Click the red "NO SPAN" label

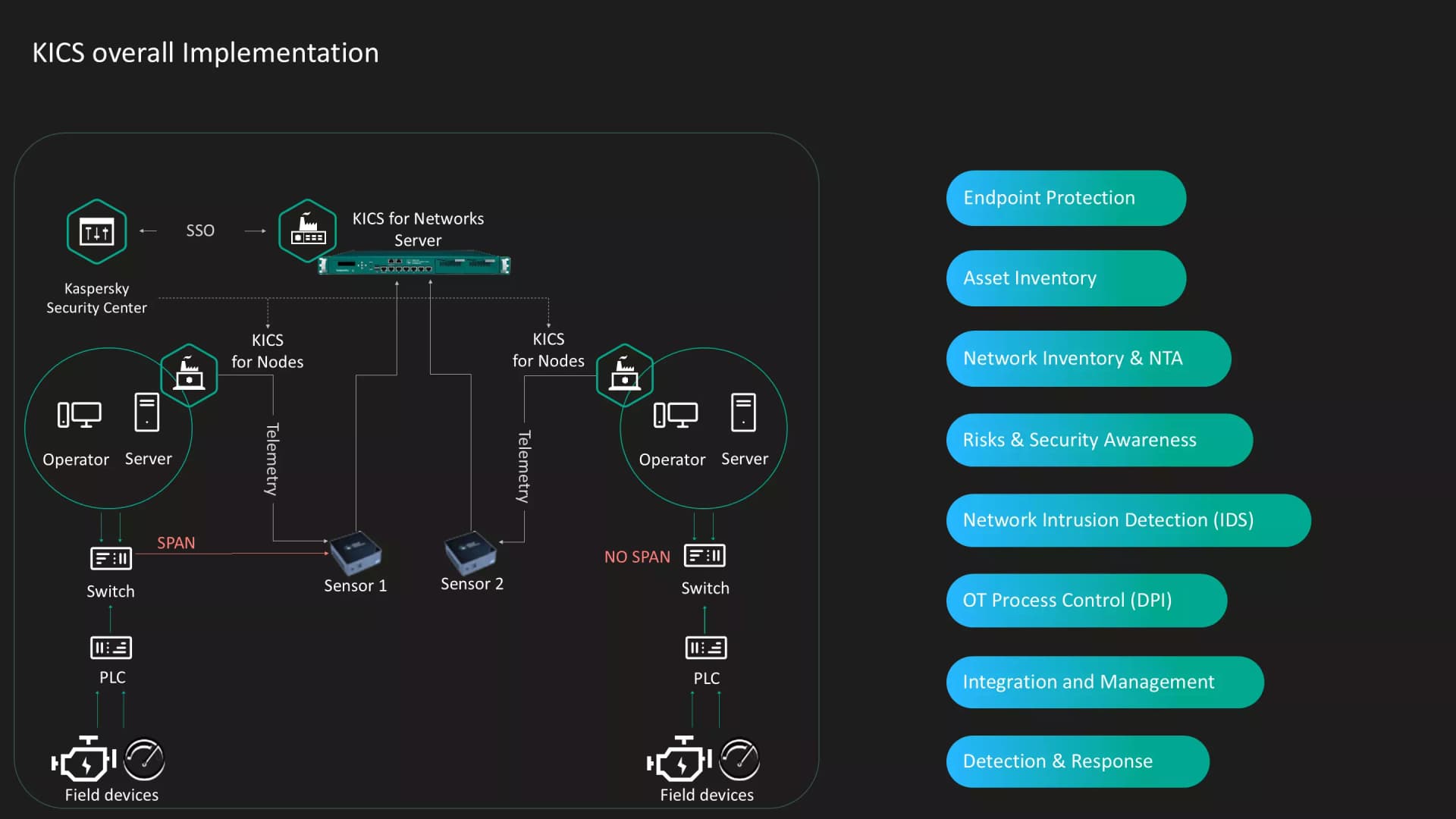coord(637,557)
